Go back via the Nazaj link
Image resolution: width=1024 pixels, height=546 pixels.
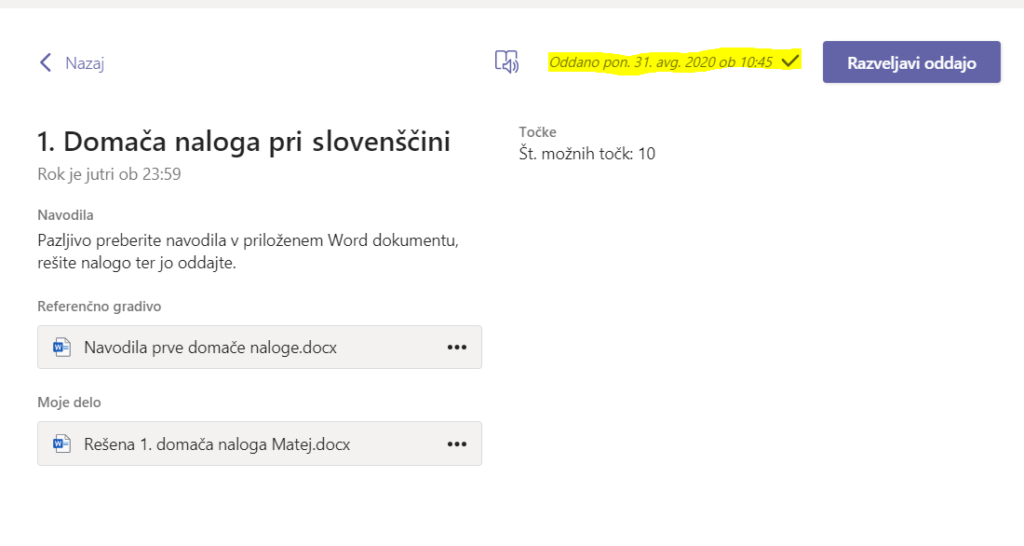click(84, 63)
